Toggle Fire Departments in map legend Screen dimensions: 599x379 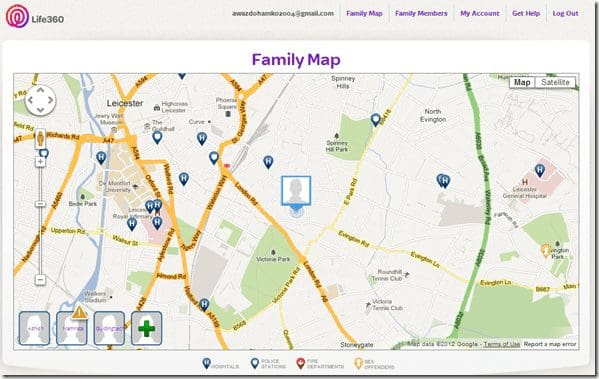320,364
